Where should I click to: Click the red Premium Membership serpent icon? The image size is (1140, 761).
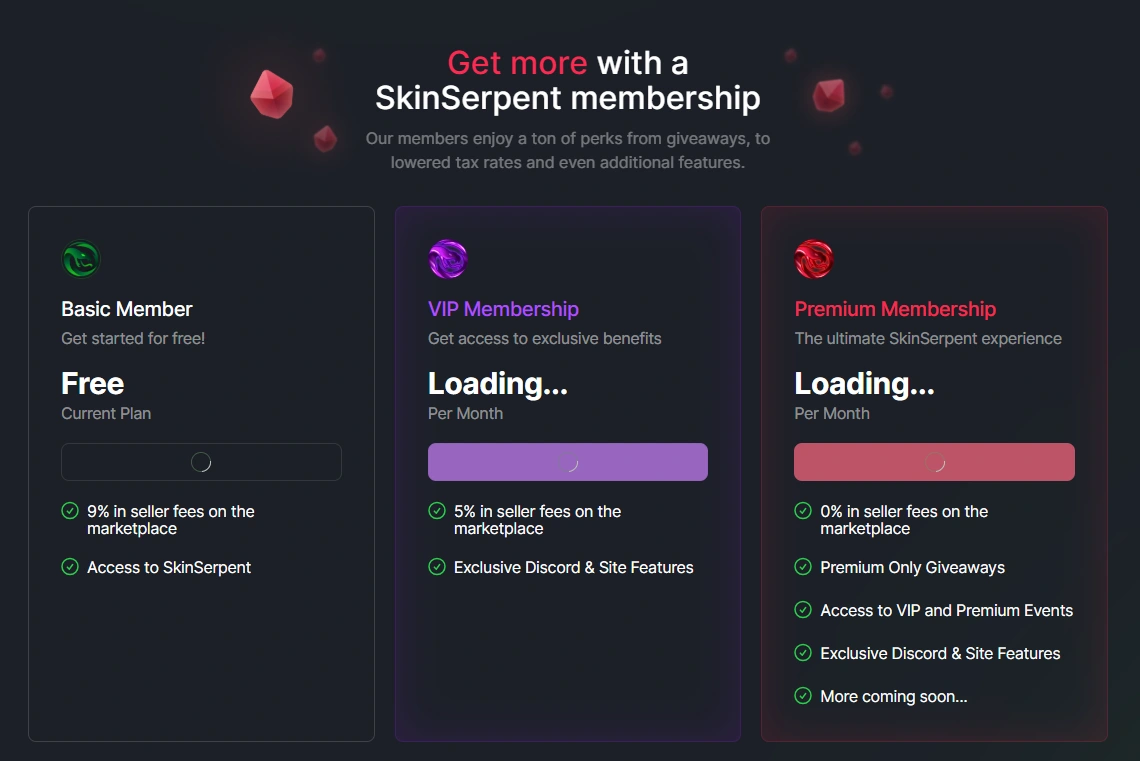pos(814,259)
